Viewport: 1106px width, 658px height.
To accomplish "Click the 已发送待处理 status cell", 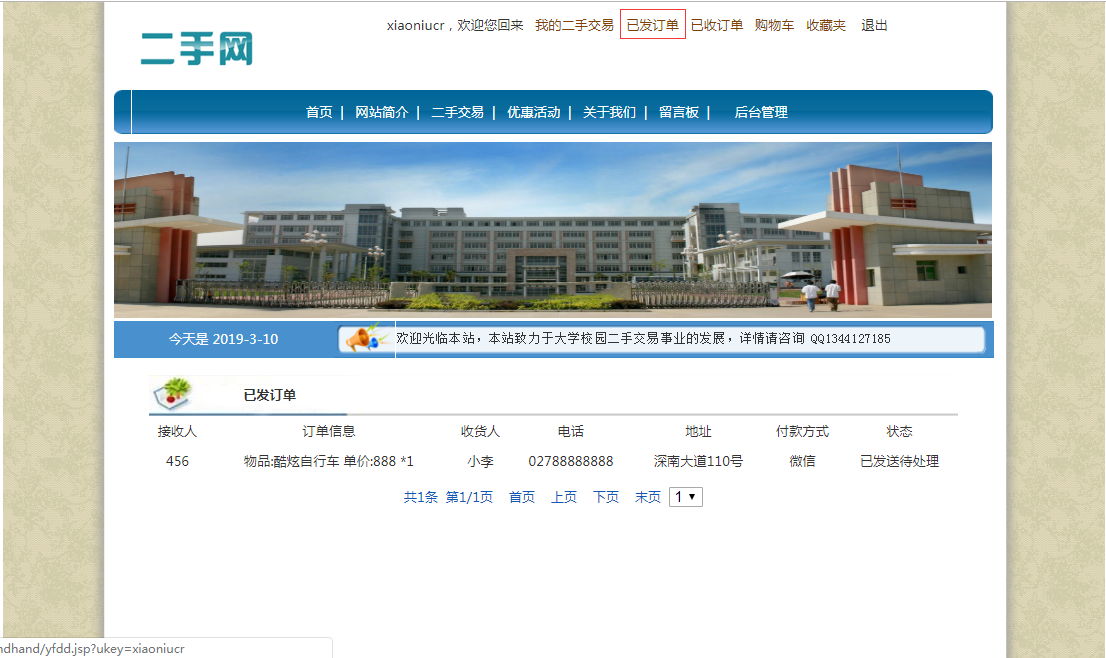I will [899, 461].
